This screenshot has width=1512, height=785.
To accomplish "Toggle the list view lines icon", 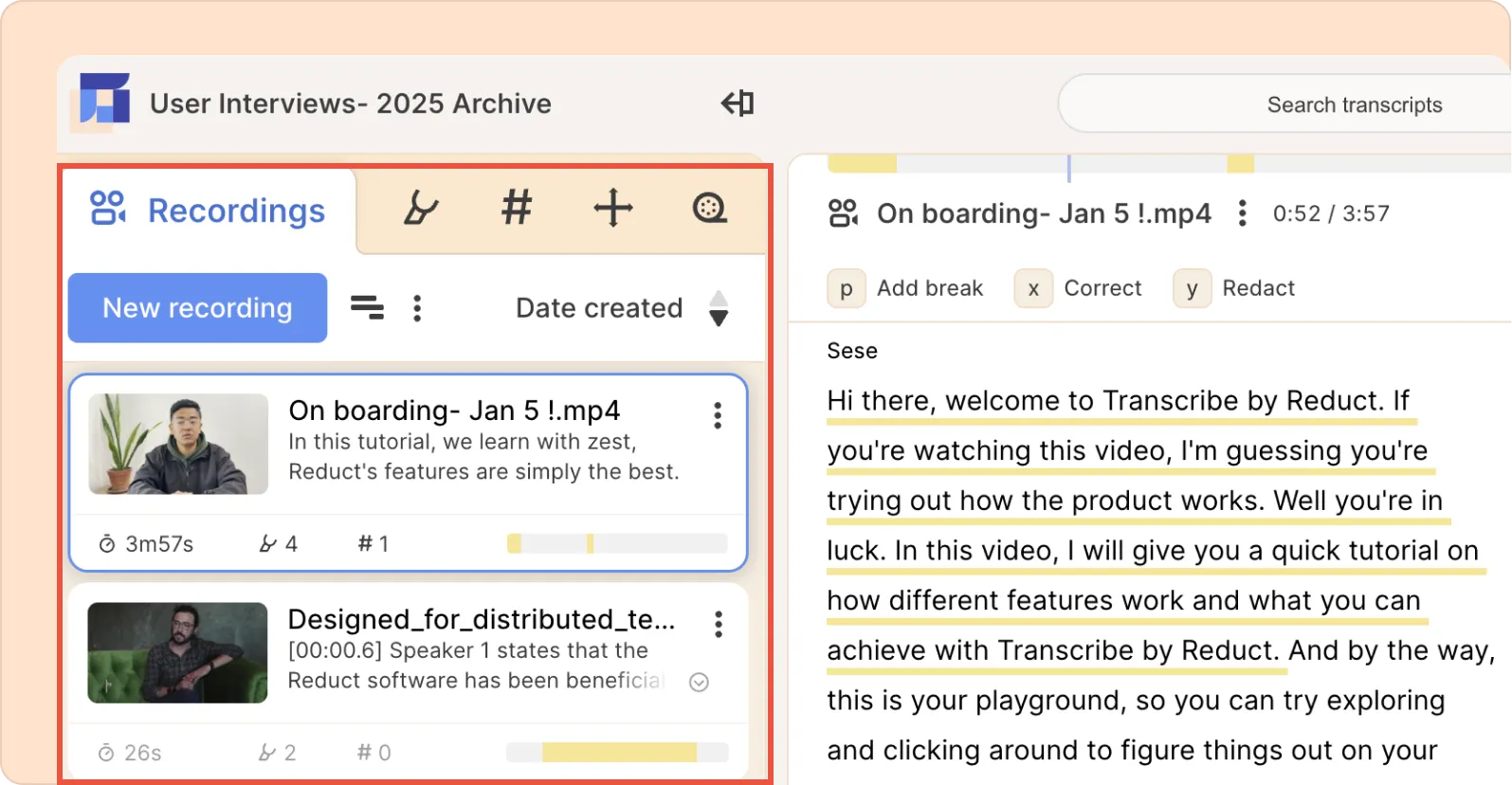I will [x=367, y=307].
